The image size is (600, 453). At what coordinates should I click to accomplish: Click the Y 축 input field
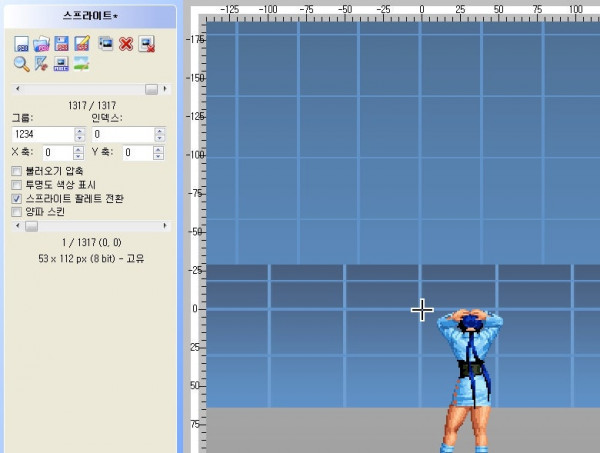tap(138, 153)
